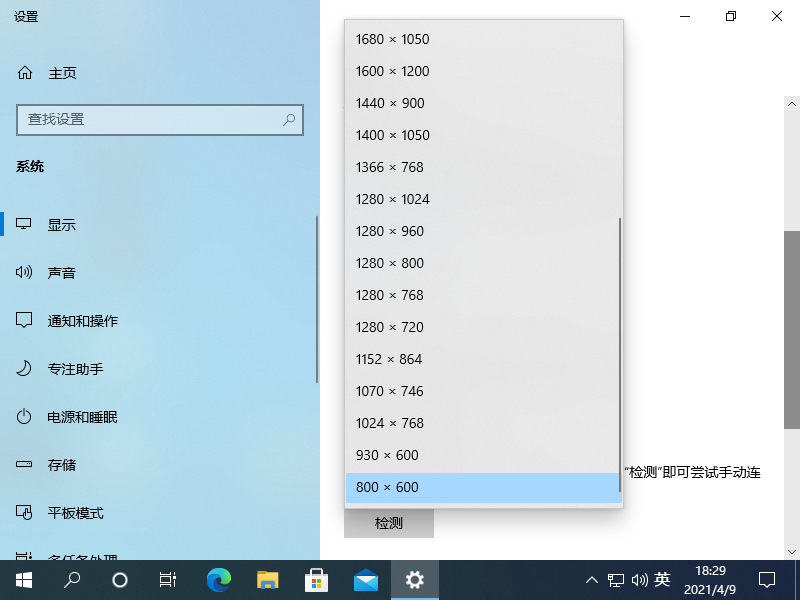Open Notifications and actions settings
800x600 pixels.
[x=82, y=321]
